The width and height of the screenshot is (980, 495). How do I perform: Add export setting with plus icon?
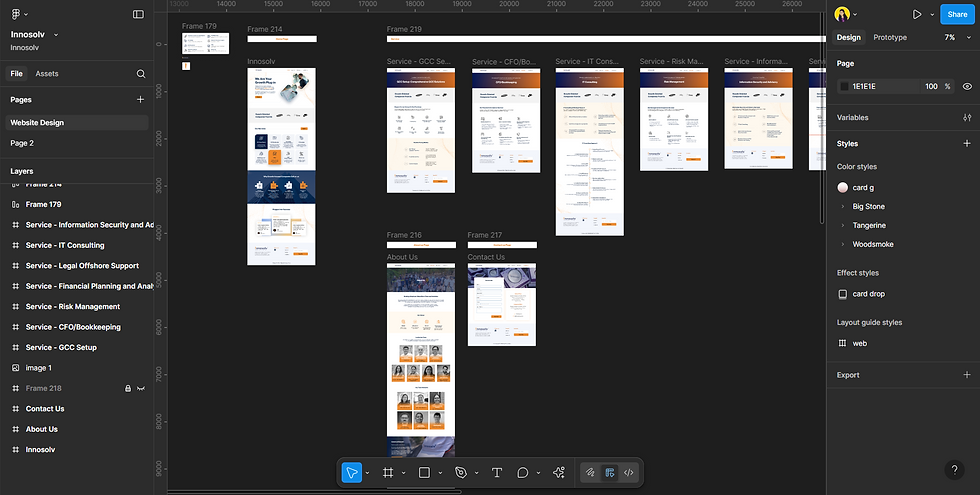coord(968,375)
